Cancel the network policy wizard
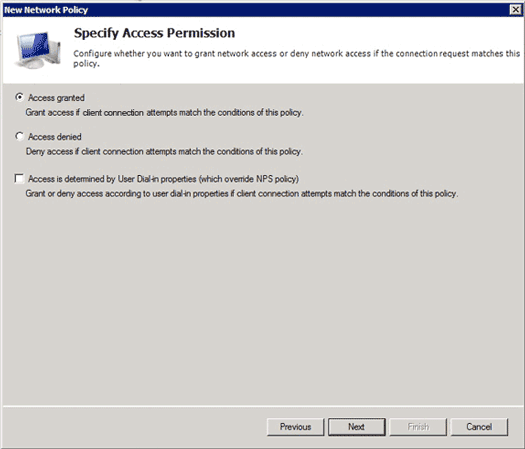Screen dimensions: 525x449 (x=479, y=427)
